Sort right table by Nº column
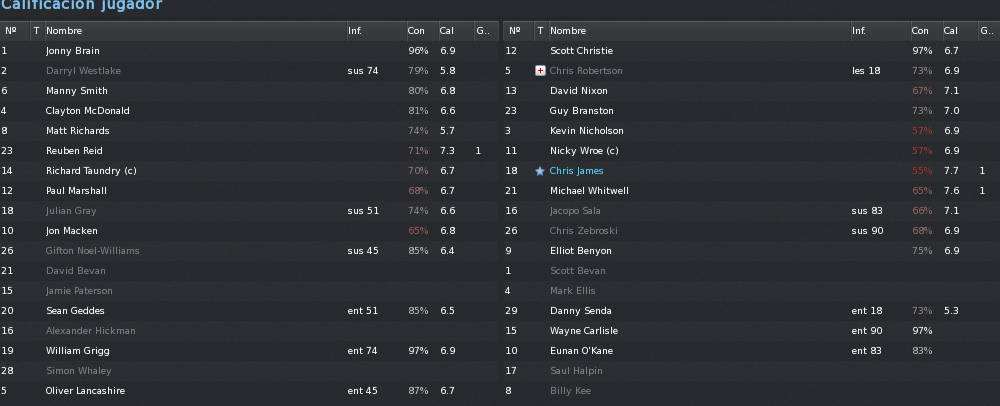 point(518,31)
